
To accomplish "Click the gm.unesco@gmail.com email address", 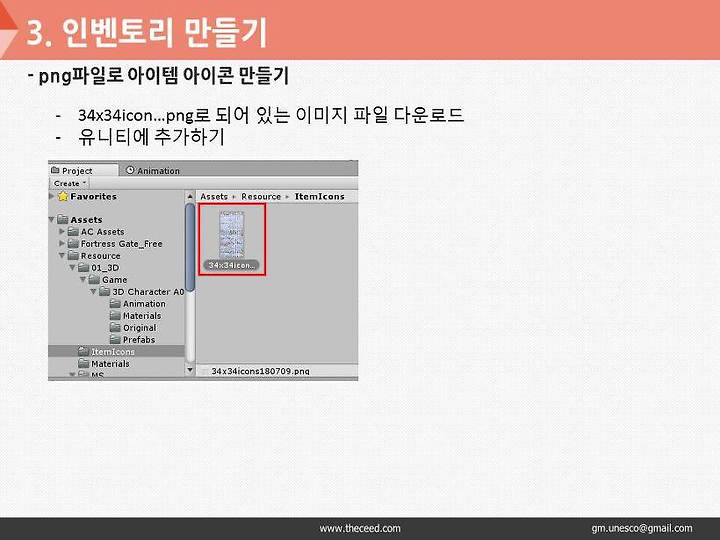I will pyautogui.click(x=642, y=528).
